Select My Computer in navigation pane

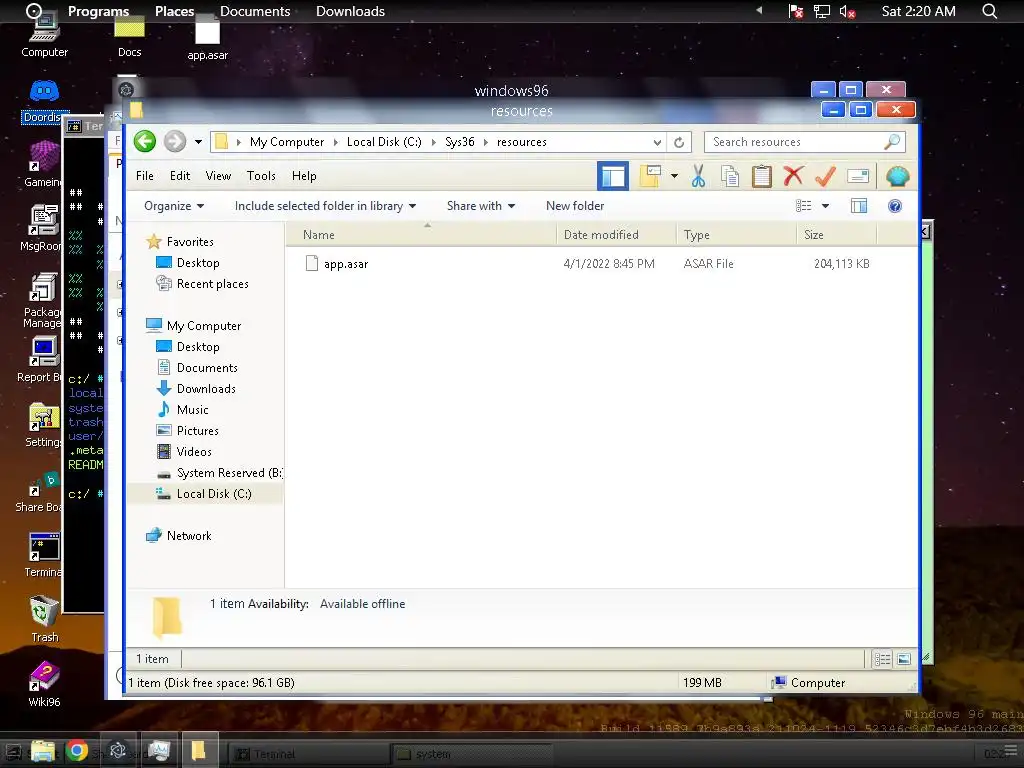[x=203, y=325]
